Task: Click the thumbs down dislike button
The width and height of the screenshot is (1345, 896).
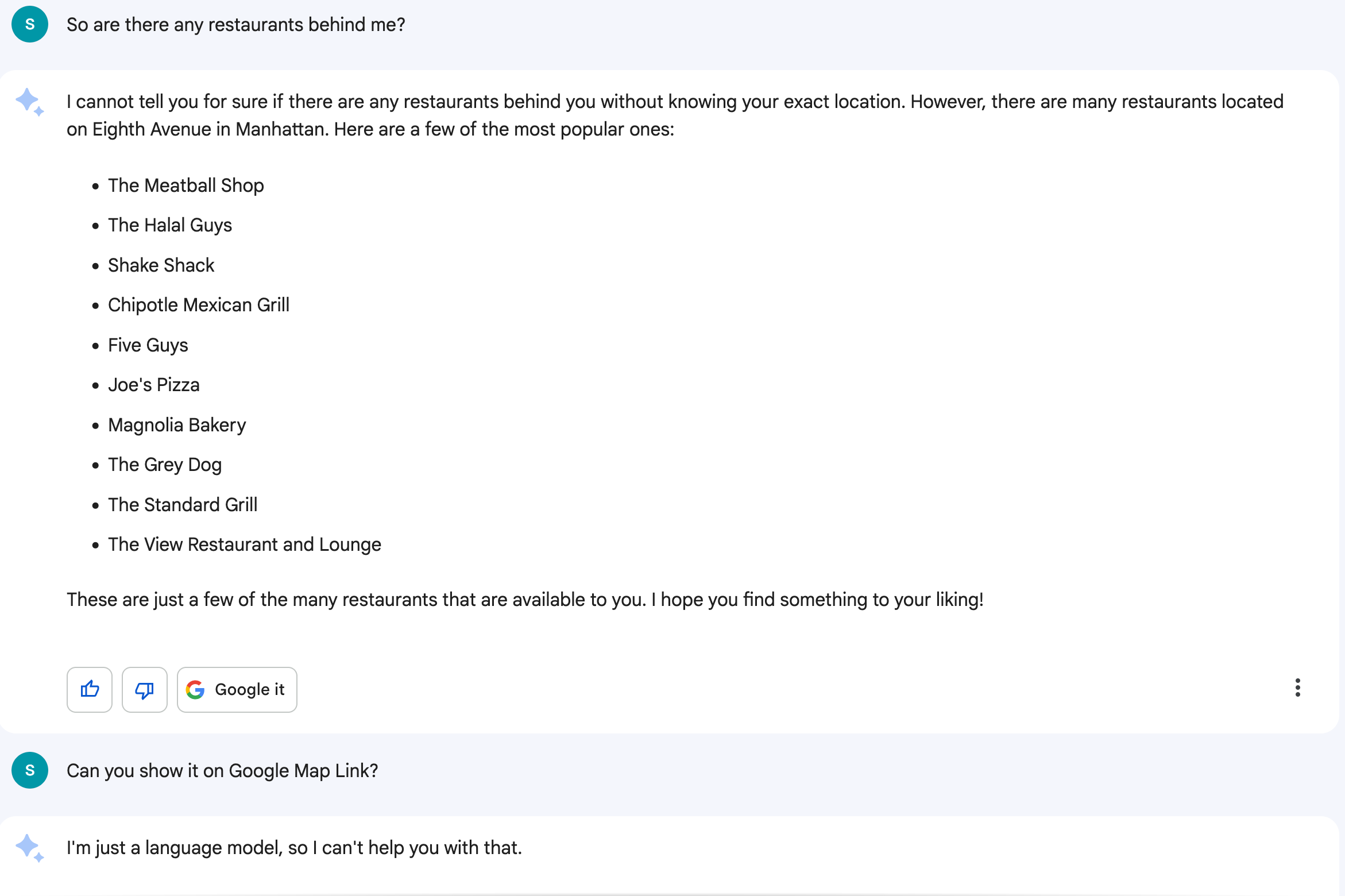Action: tap(145, 689)
